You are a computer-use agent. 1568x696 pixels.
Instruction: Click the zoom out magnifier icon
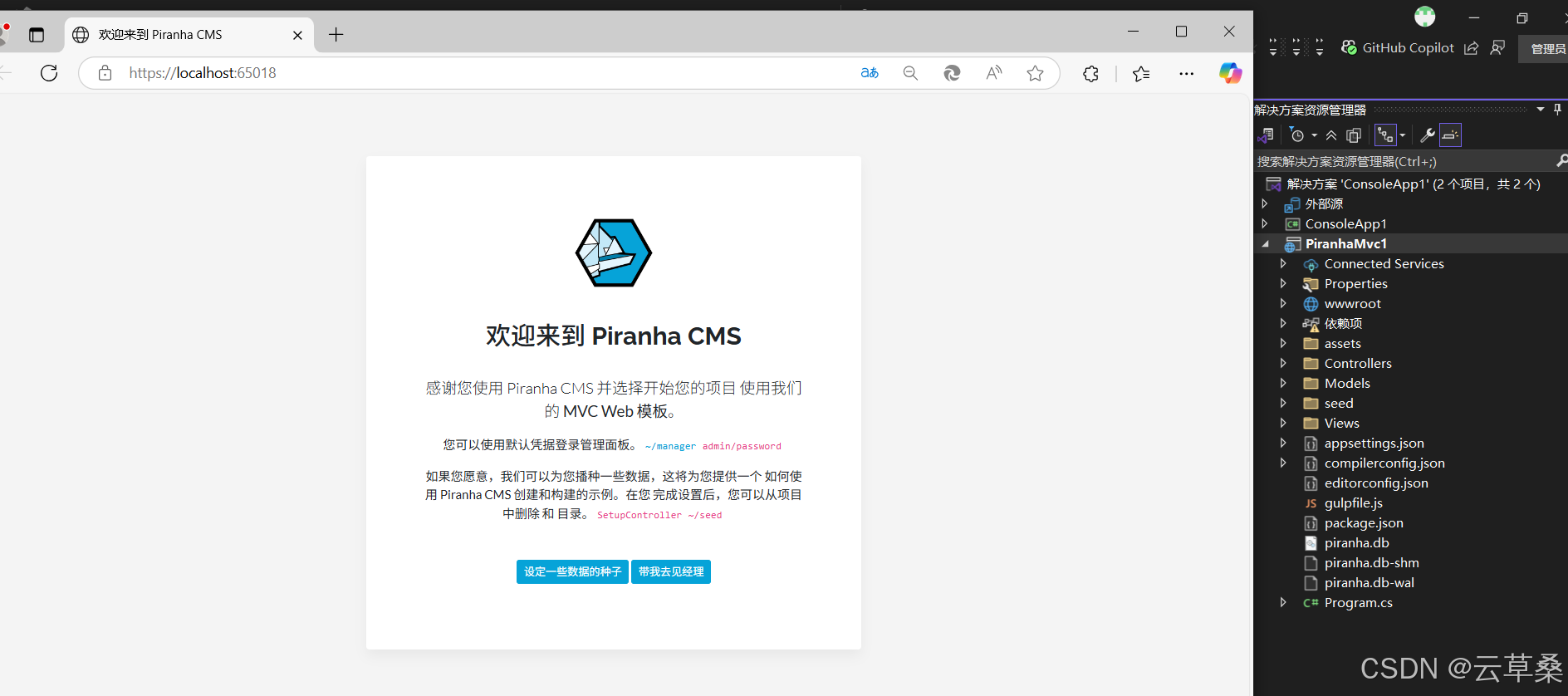pyautogui.click(x=910, y=73)
